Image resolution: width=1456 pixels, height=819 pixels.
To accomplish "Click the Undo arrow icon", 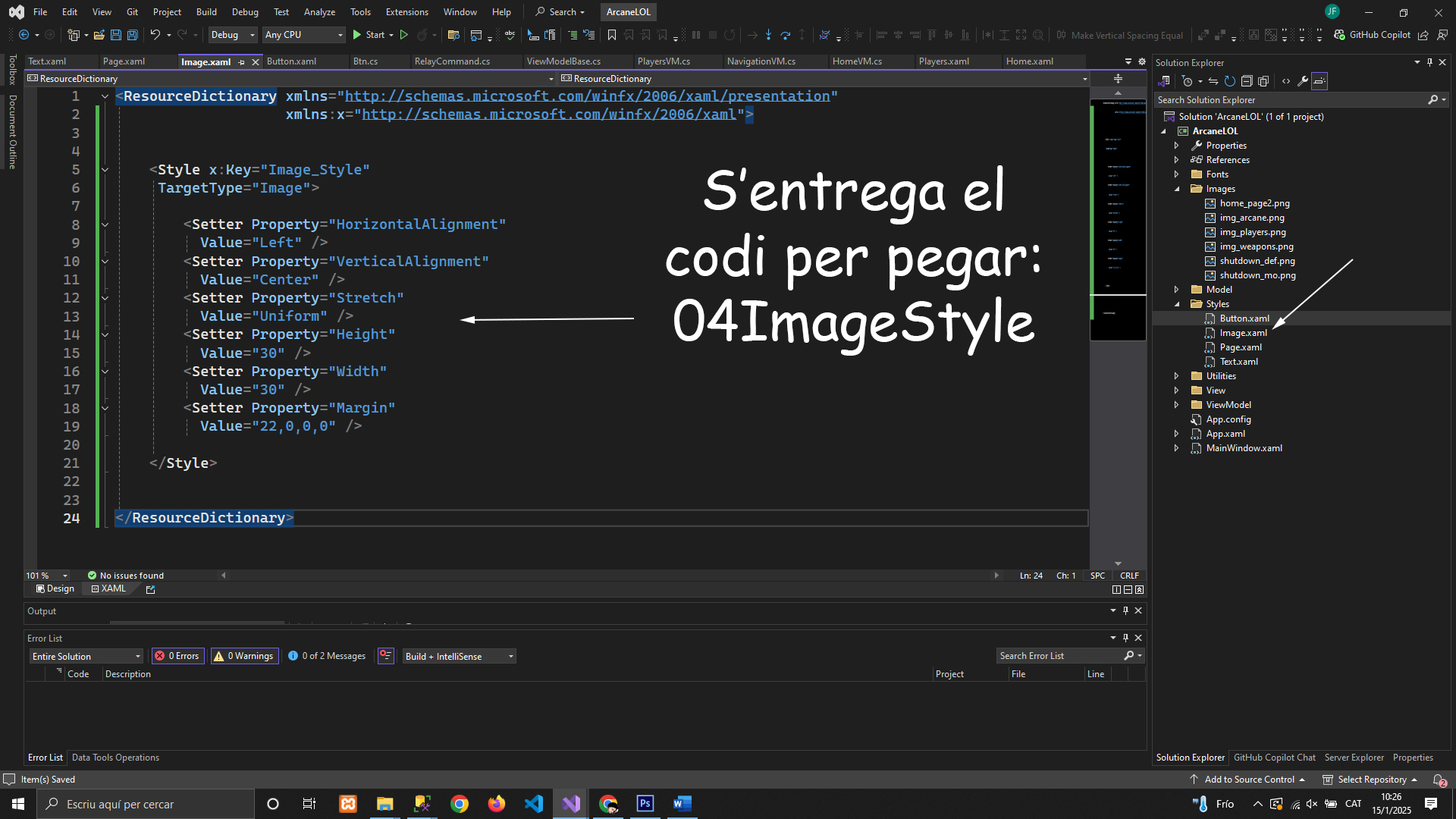I will tap(155, 35).
